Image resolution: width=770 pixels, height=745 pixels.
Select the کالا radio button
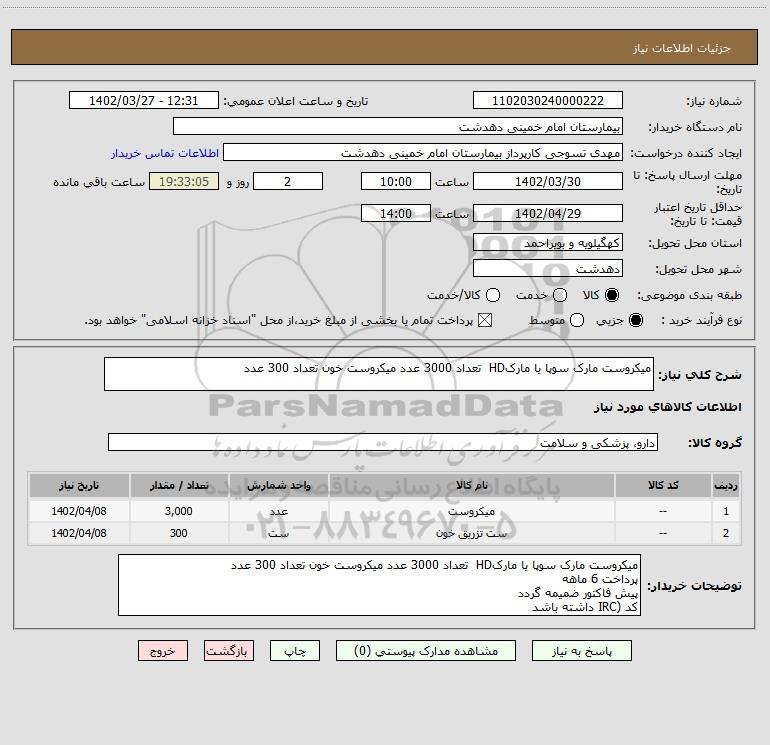[x=612, y=295]
